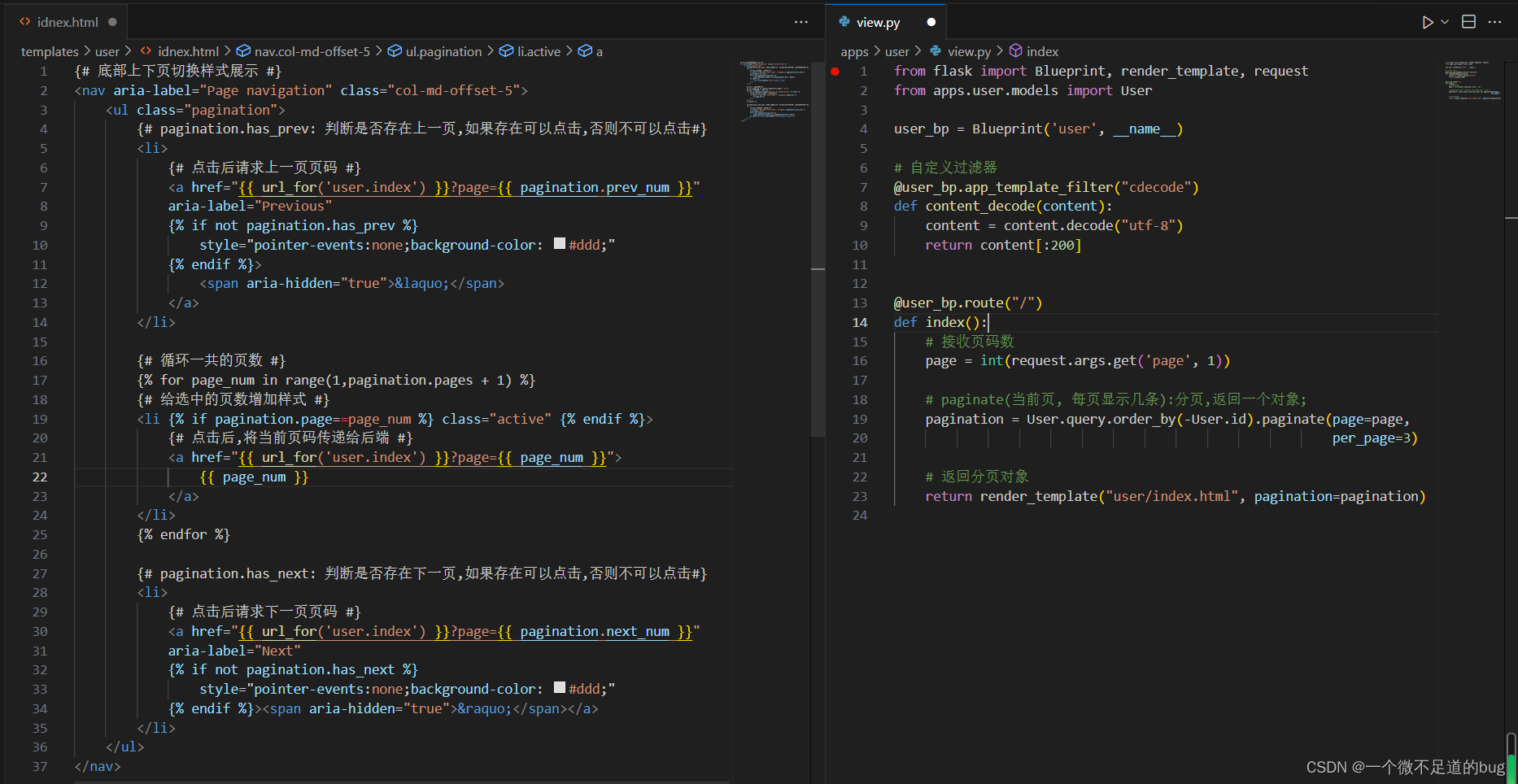Split the right editor
The image size is (1518, 784).
click(x=1468, y=22)
